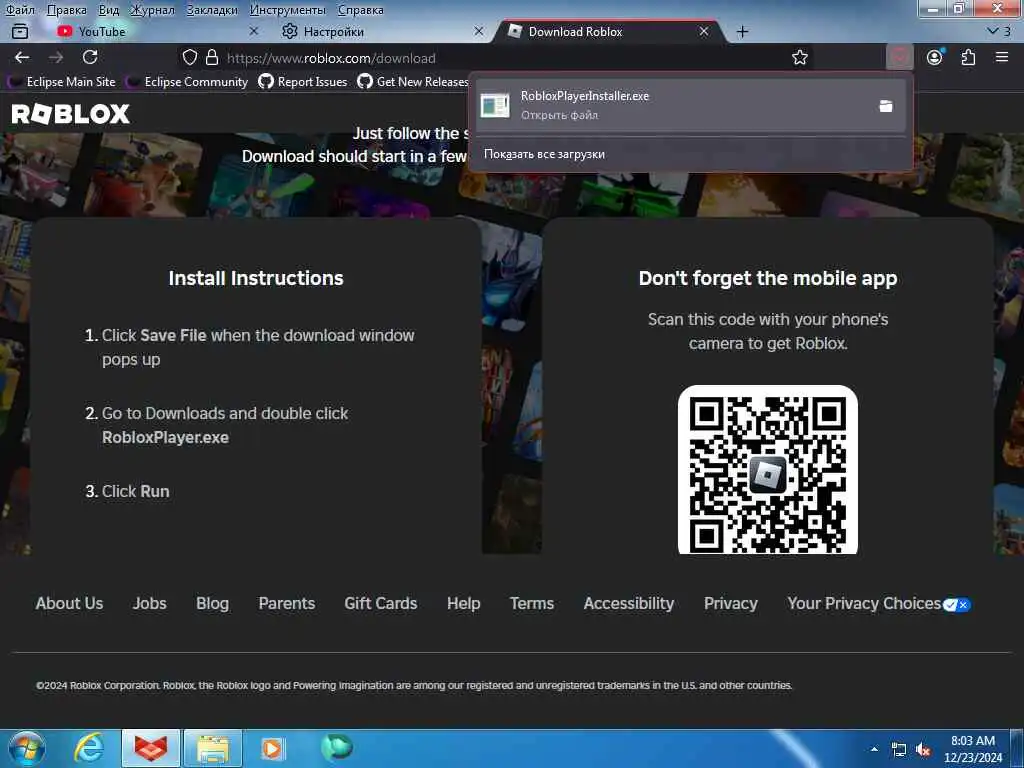The height and width of the screenshot is (768, 1024).
Task: View site security lock info
Action: point(212,57)
